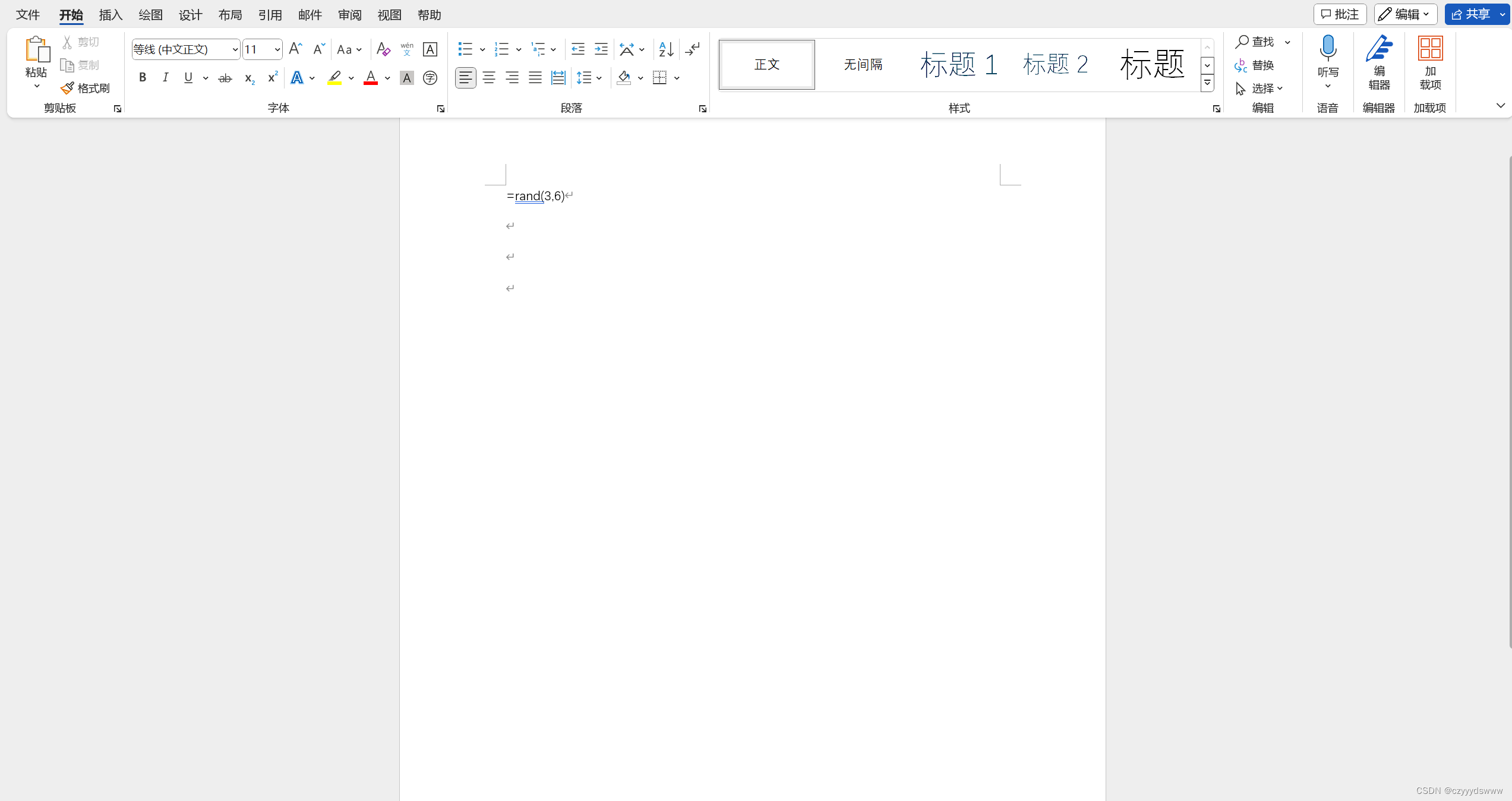Apply the 标题 1 style thumbnail
The width and height of the screenshot is (1512, 801).
click(x=958, y=64)
